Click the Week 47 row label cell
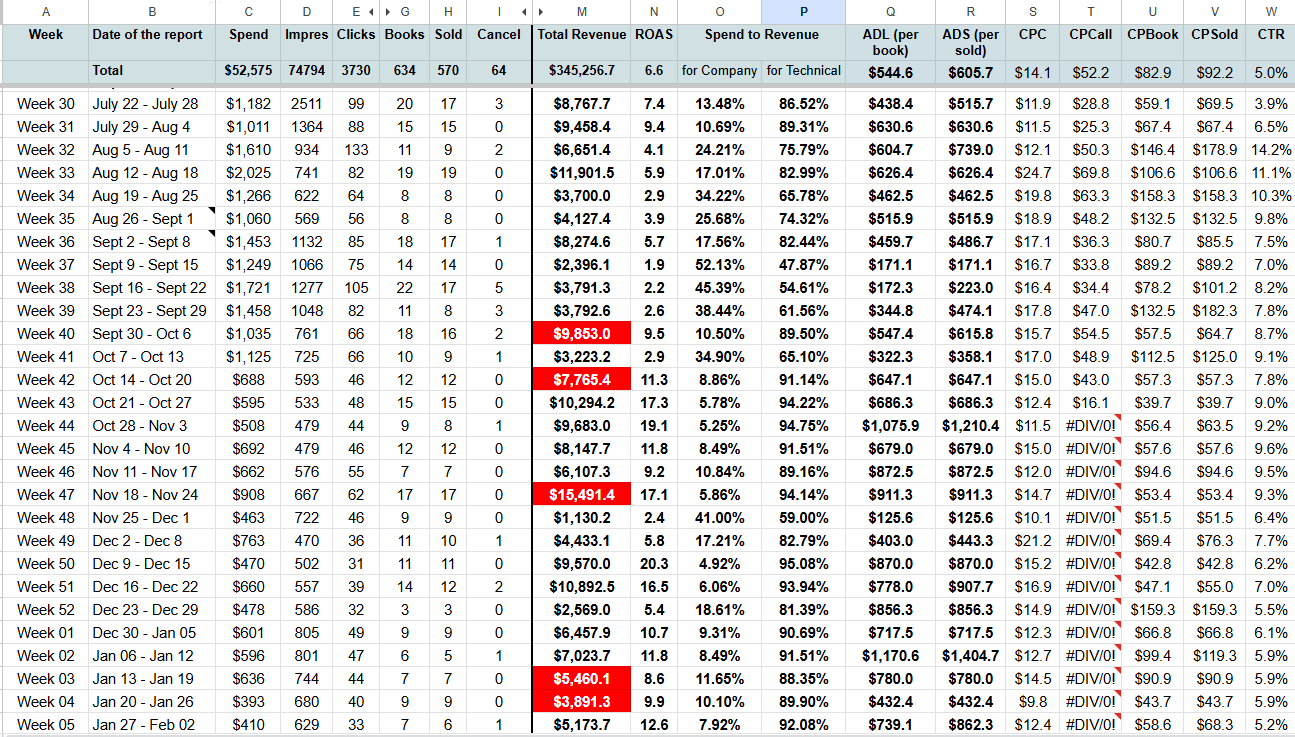1295x737 pixels. (x=45, y=495)
